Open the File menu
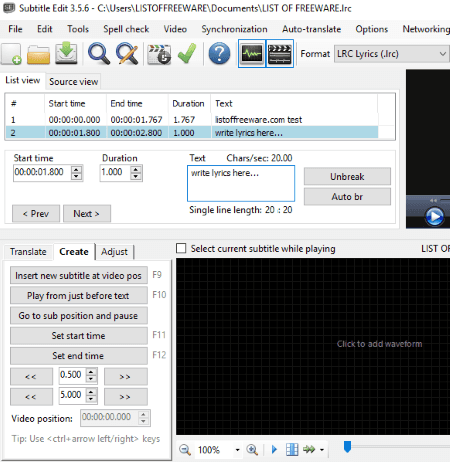Screen dimensions: 450x462 click(15, 29)
